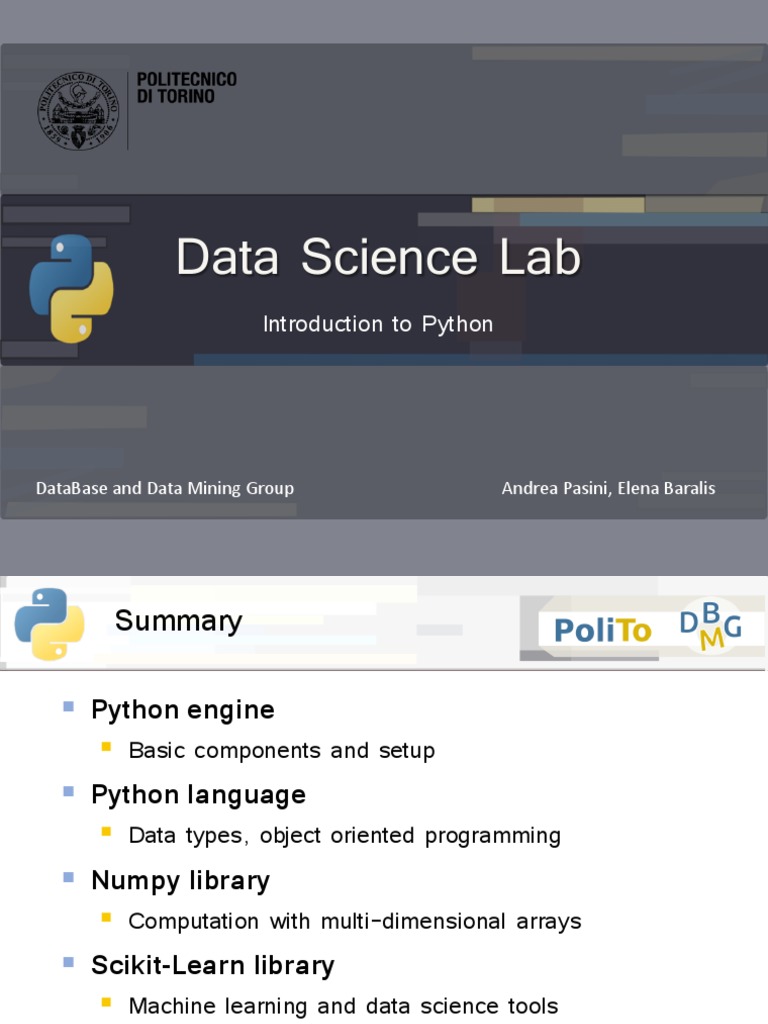Click the DataBase and Data Mining Group text

pyautogui.click(x=165, y=488)
